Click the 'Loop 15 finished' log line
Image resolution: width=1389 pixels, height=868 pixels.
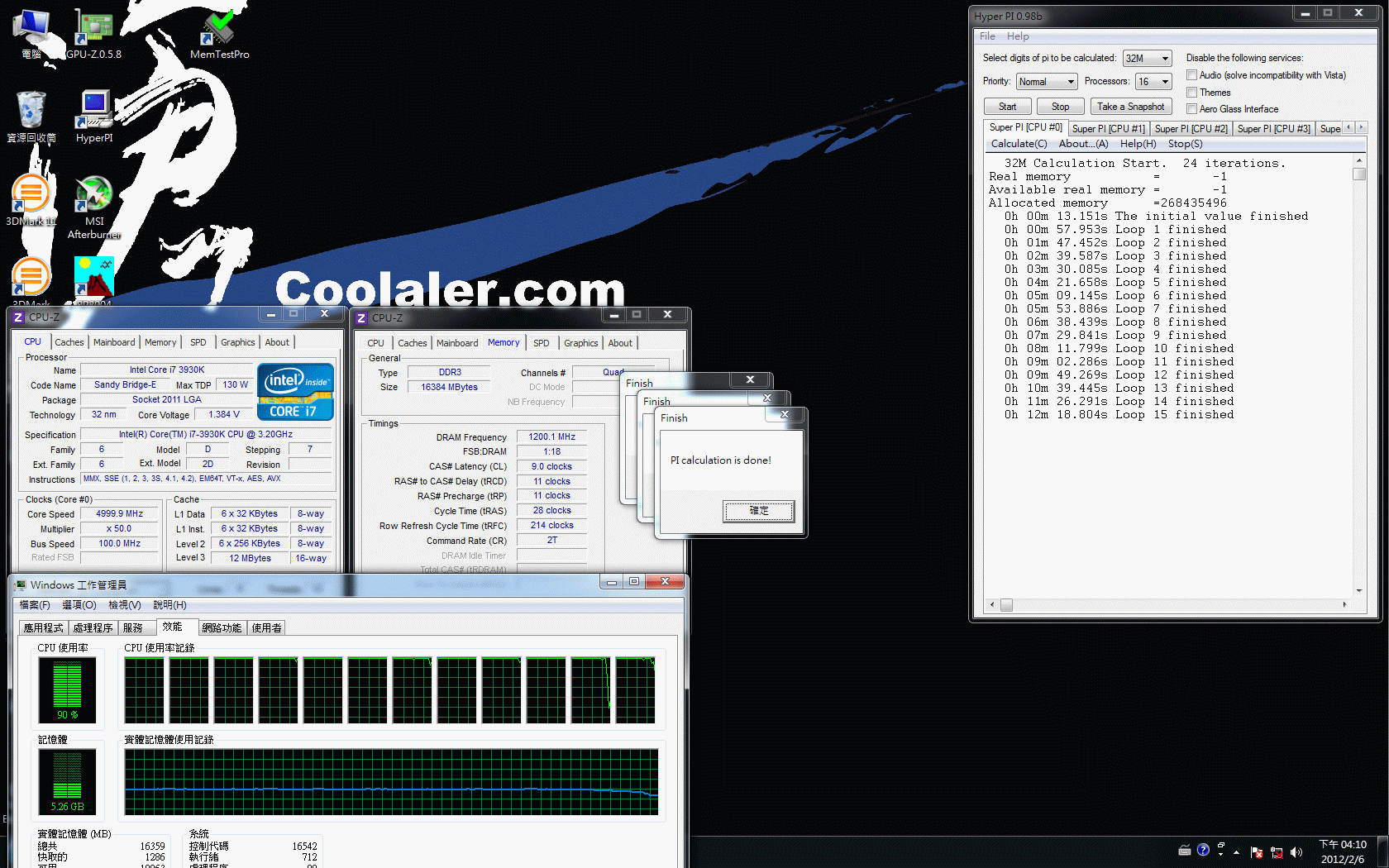point(1119,415)
